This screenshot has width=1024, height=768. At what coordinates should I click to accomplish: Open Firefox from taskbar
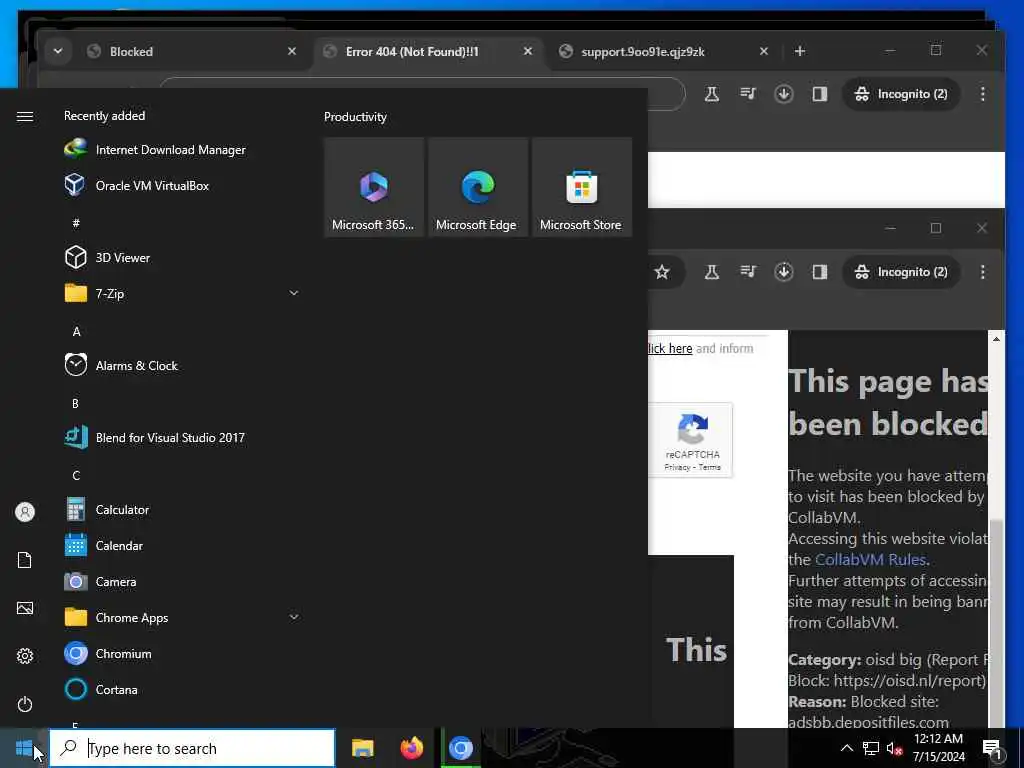(x=411, y=748)
